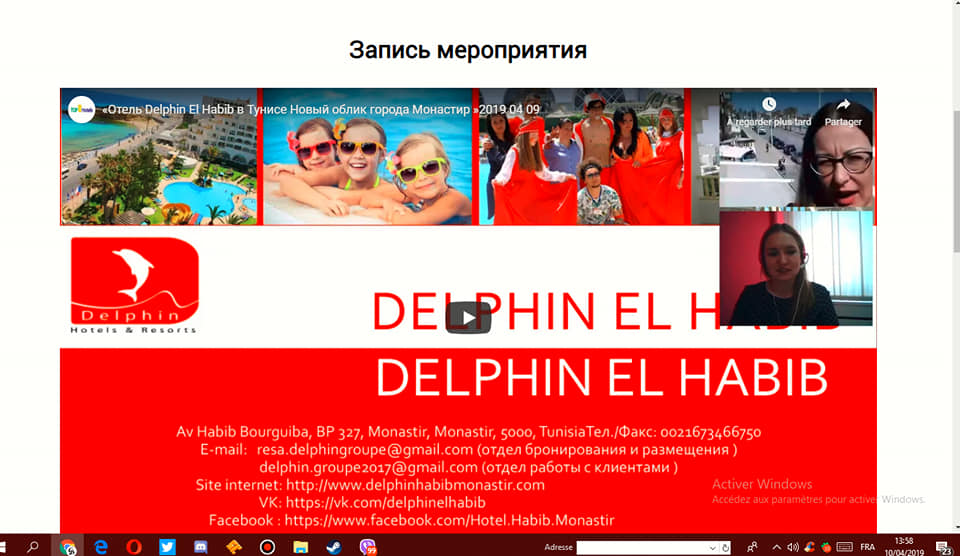Click the pink-background webcam feed of the woman
Image resolution: width=960 pixels, height=556 pixels.
point(796,268)
